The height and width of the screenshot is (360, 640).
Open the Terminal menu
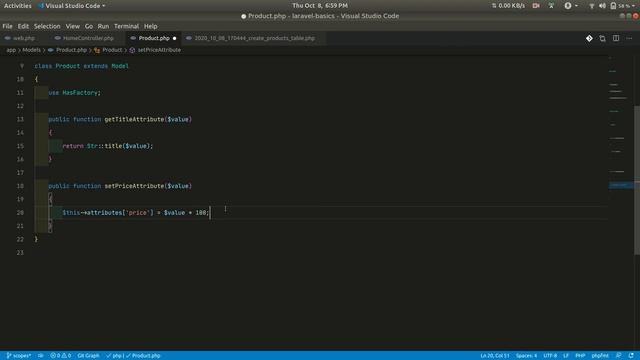click(126, 26)
